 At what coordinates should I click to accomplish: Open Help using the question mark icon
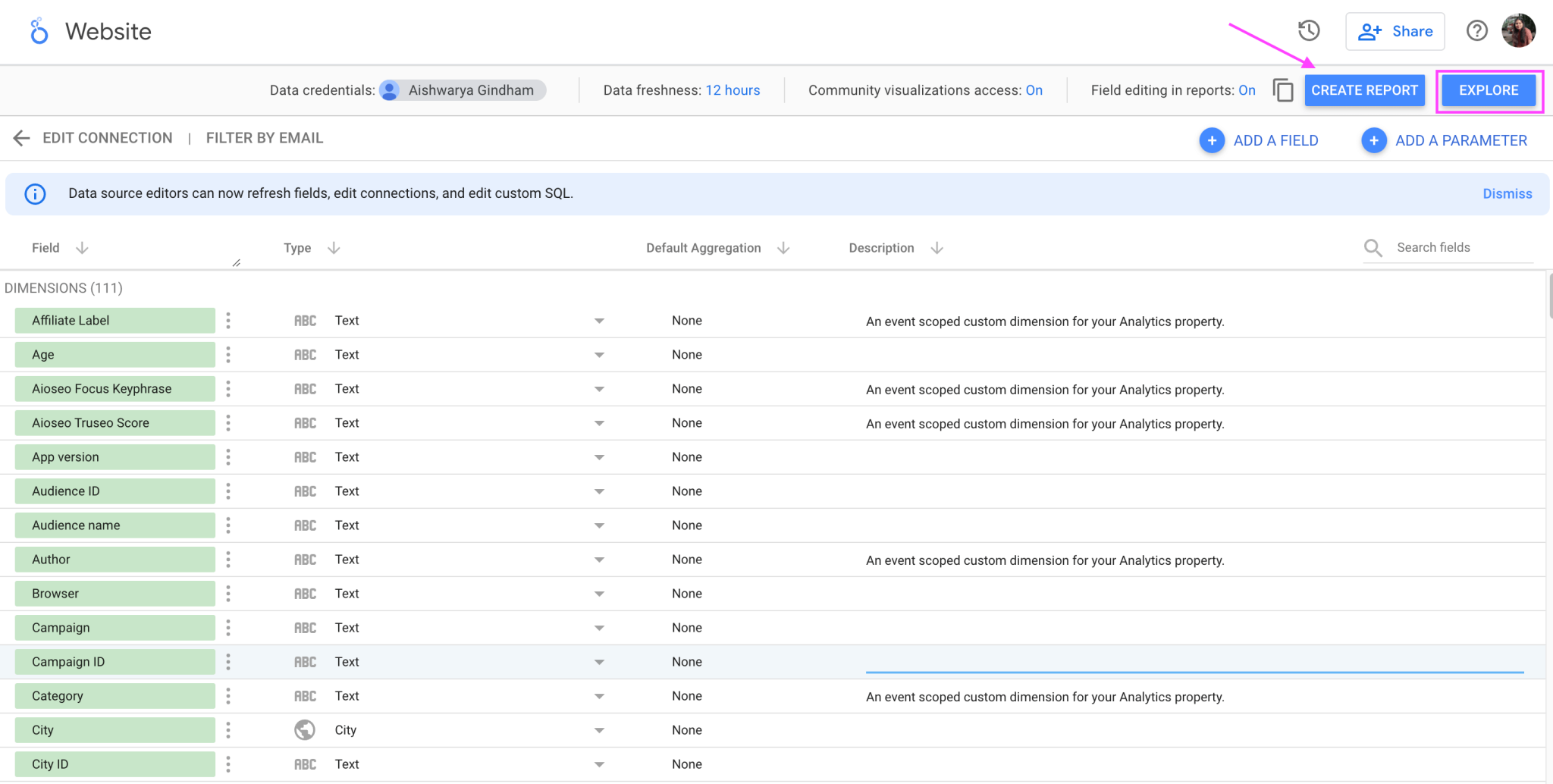click(1476, 30)
